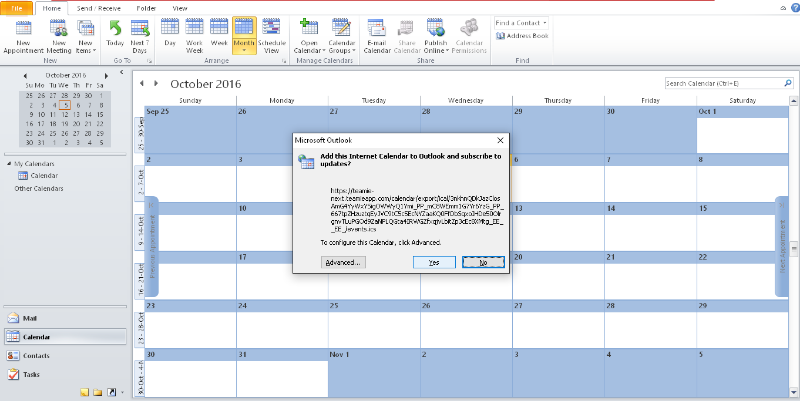Switch to Schedule View
The width and height of the screenshot is (800, 401).
coord(271,36)
